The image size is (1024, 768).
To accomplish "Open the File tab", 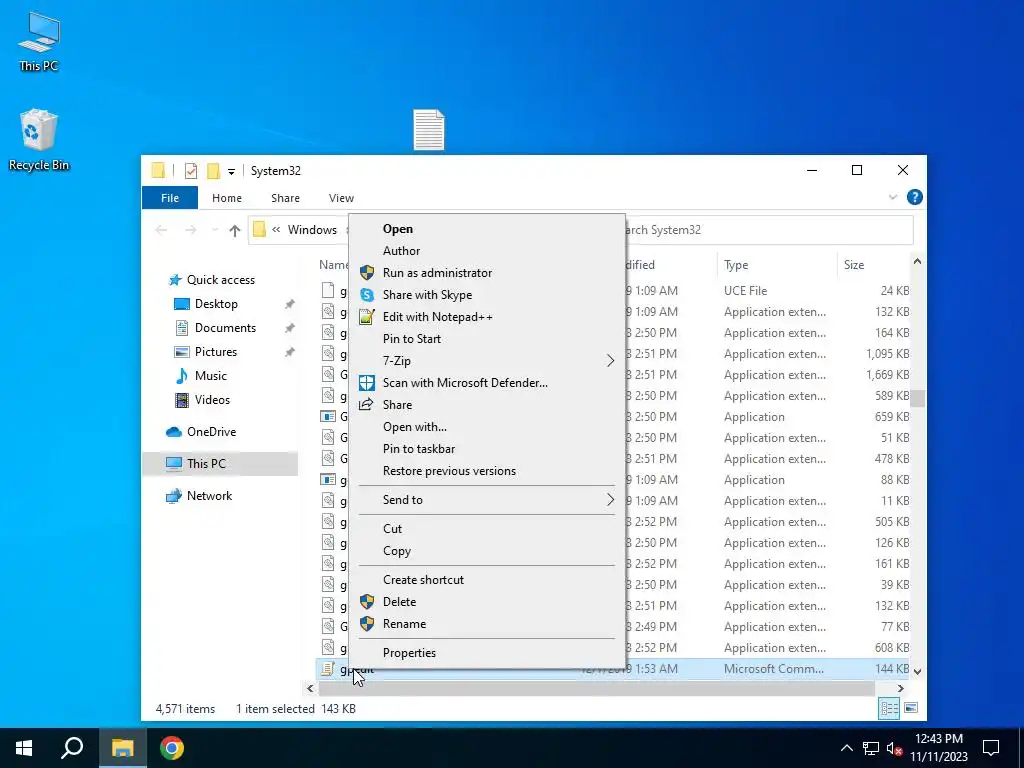I will [x=170, y=198].
